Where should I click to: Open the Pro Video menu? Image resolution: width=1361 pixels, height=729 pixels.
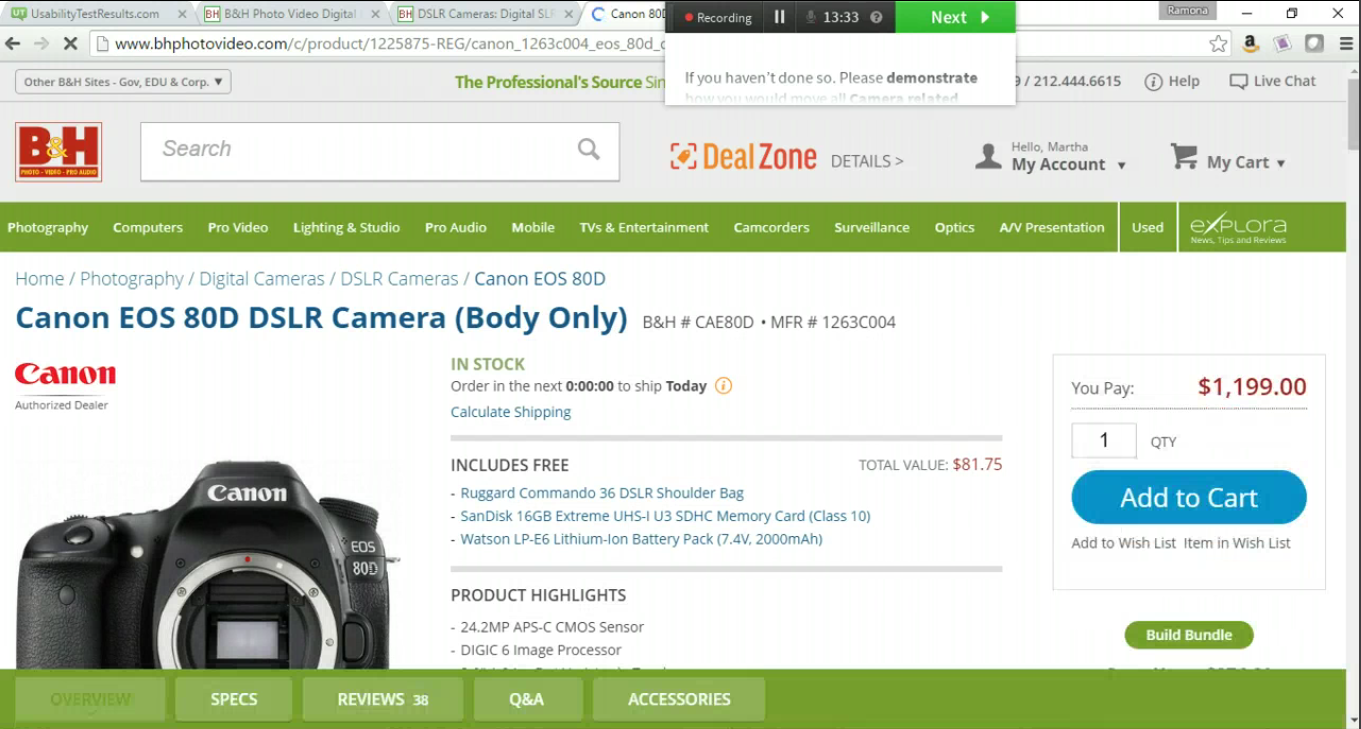coord(238,228)
